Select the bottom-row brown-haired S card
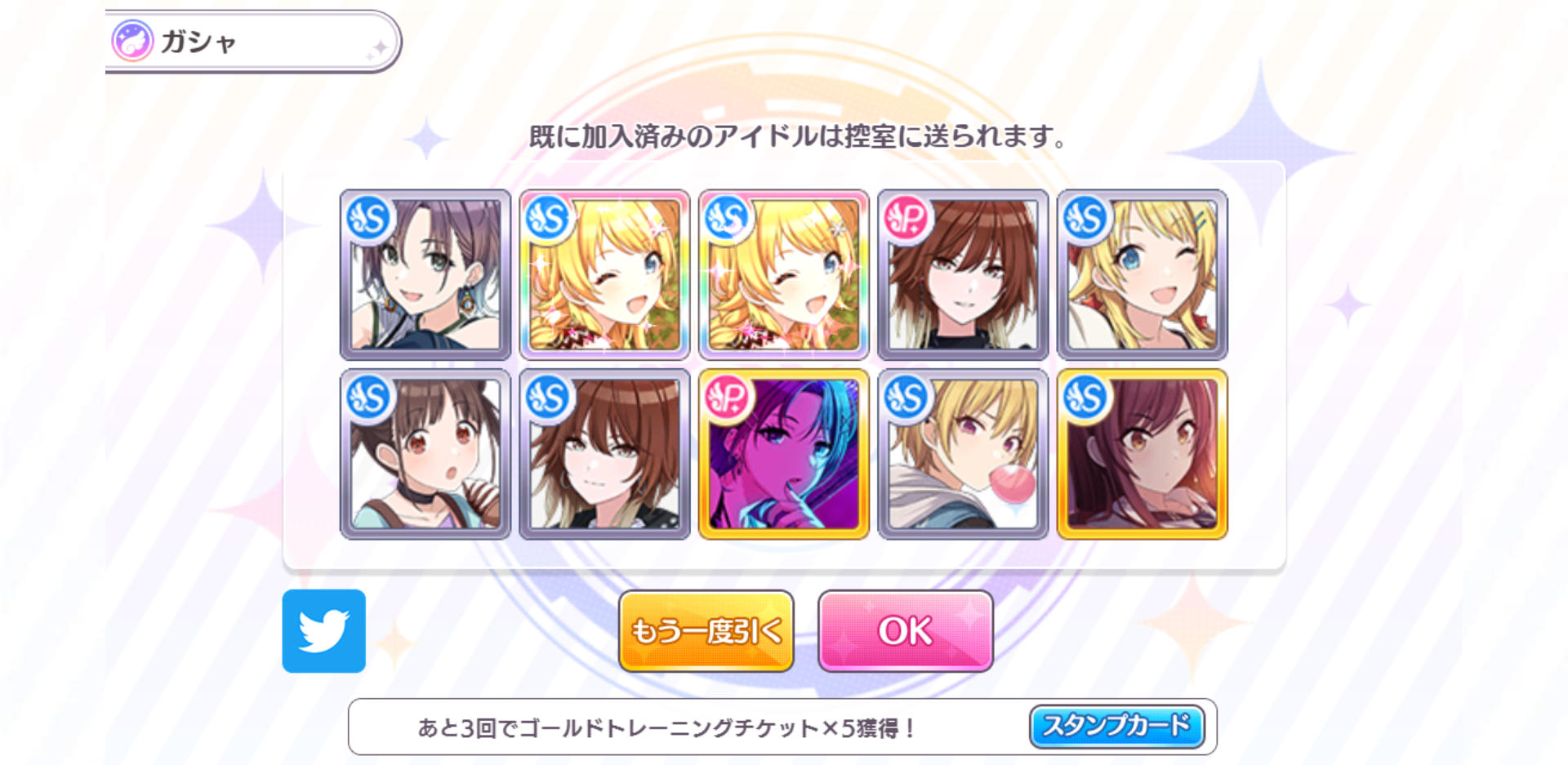 click(x=604, y=454)
